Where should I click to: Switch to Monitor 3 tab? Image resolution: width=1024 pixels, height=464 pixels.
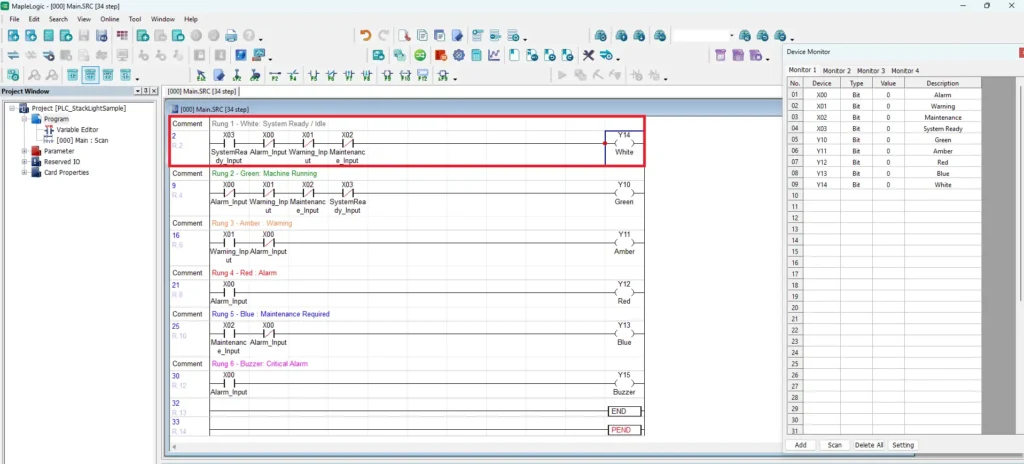871,70
